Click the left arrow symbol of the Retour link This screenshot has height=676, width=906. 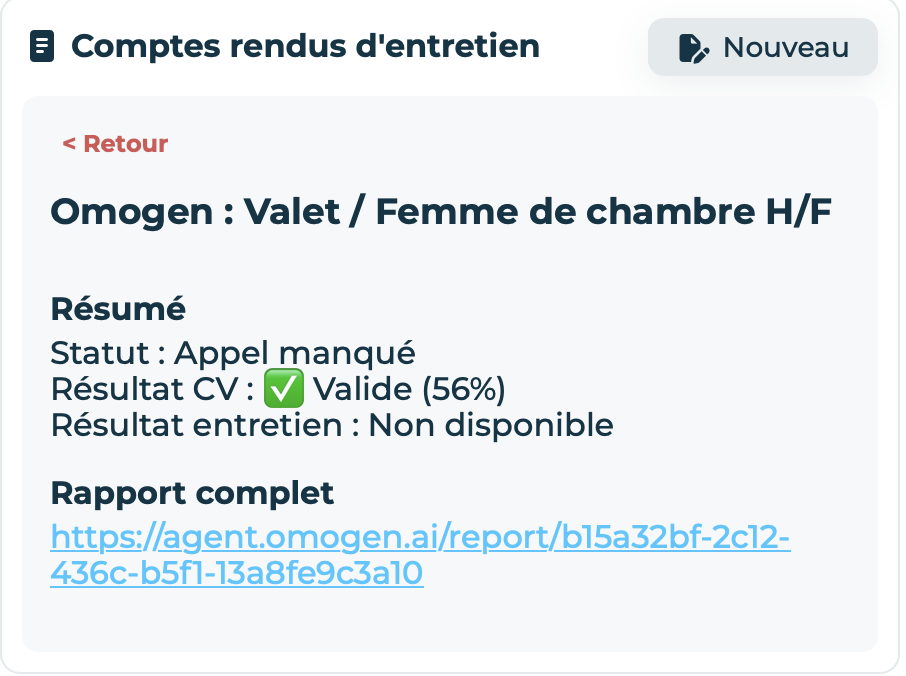(68, 143)
